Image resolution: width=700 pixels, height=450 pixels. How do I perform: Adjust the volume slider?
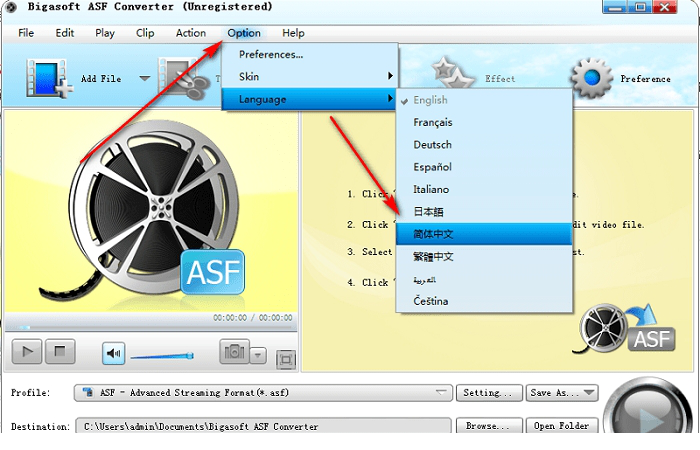(162, 355)
